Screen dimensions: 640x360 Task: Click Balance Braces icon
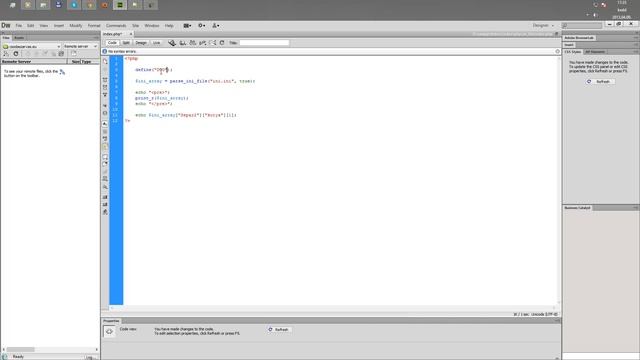coord(105,113)
